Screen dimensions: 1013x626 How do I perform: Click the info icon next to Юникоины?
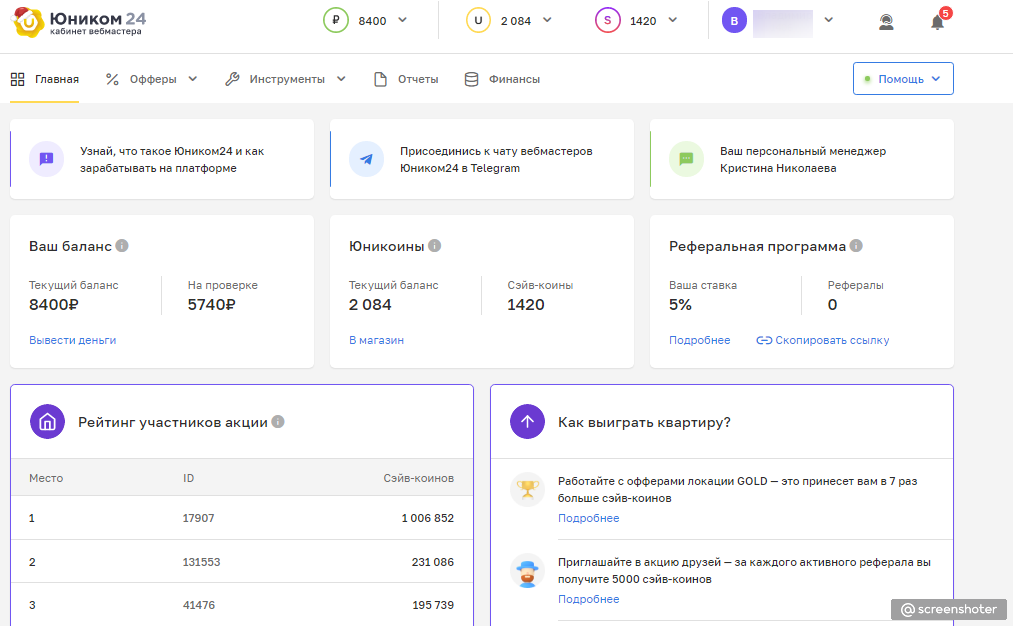[x=435, y=246]
